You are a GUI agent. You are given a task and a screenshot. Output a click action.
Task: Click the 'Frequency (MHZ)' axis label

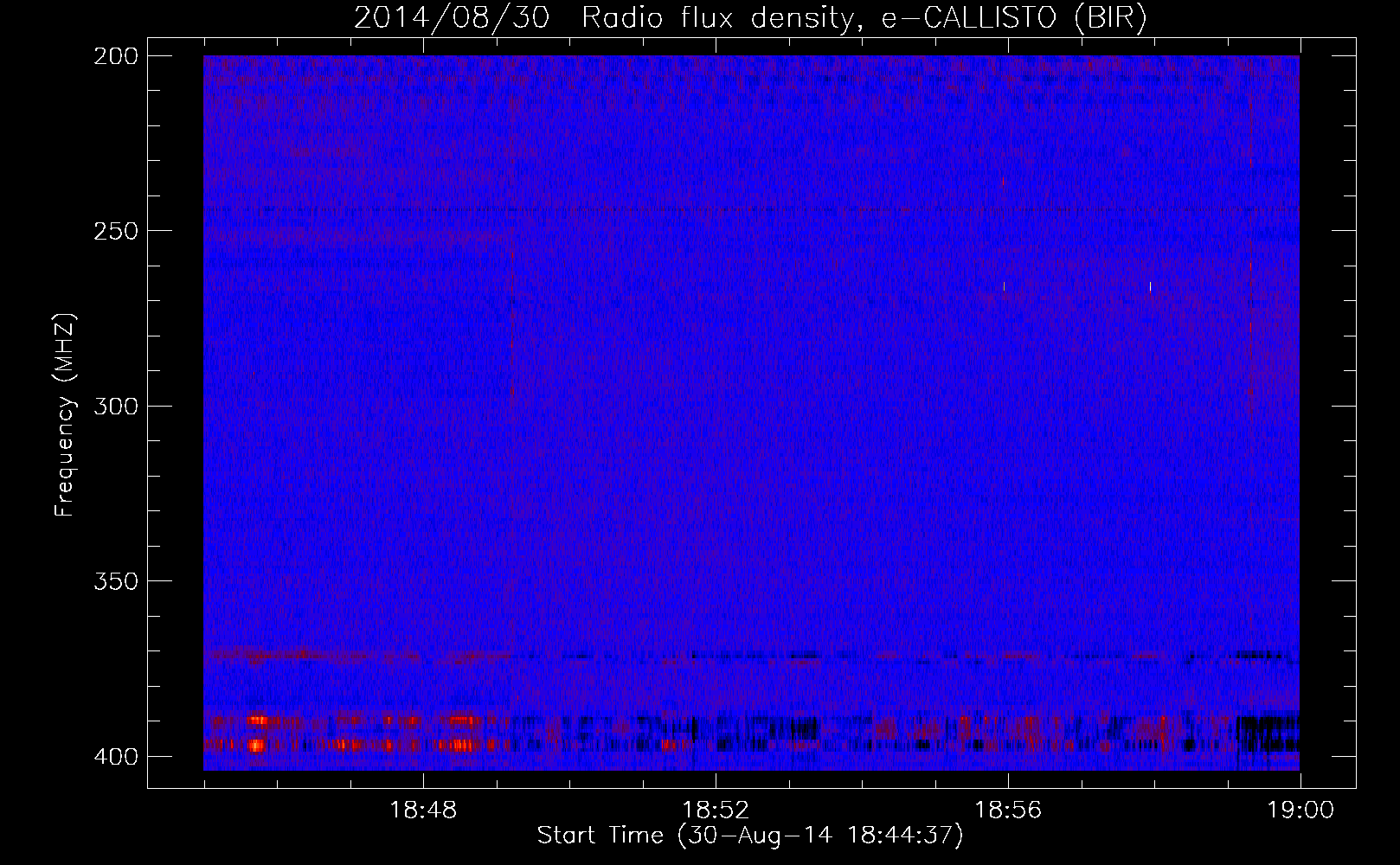(65, 415)
